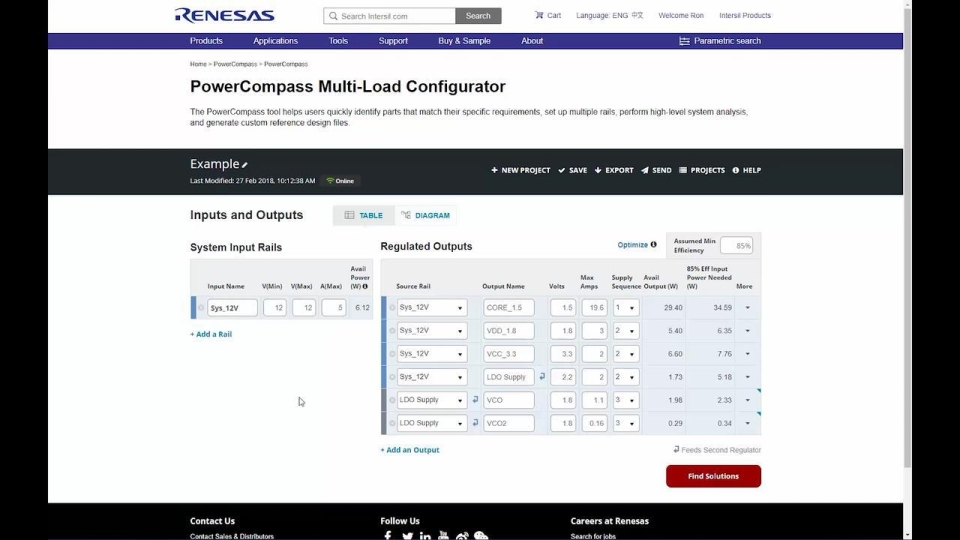Click the Table grid icon
This screenshot has height=540, width=960.
pyautogui.click(x=349, y=215)
